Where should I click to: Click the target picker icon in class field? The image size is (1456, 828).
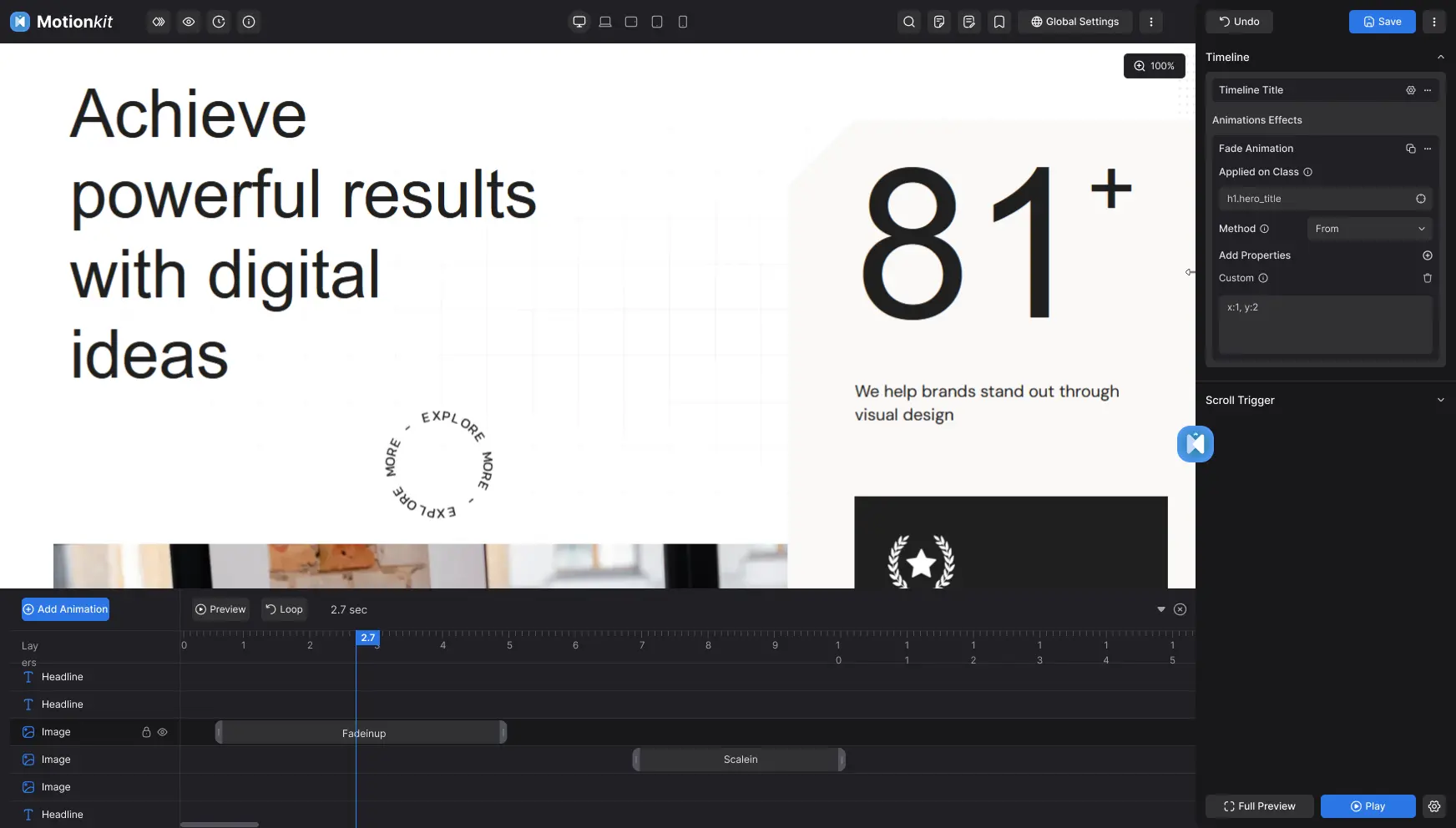pos(1421,199)
